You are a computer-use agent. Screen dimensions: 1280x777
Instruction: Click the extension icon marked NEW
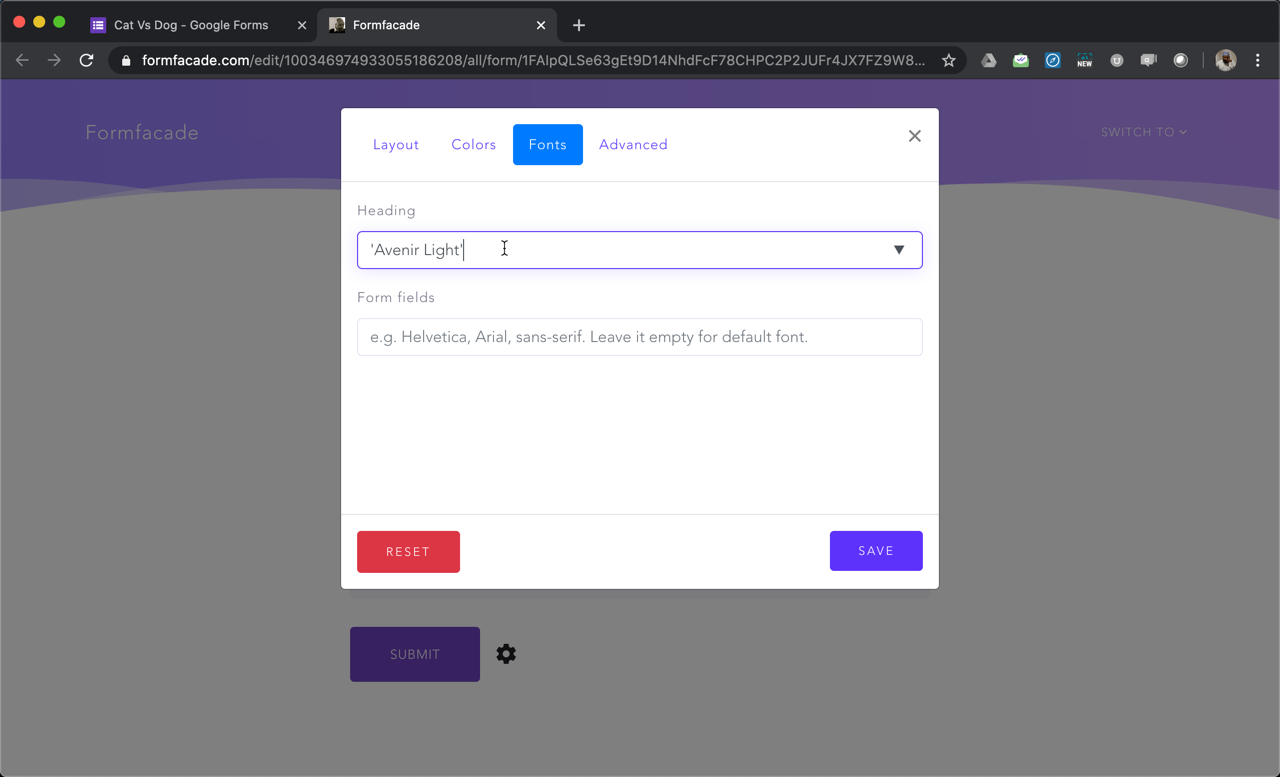pos(1084,60)
